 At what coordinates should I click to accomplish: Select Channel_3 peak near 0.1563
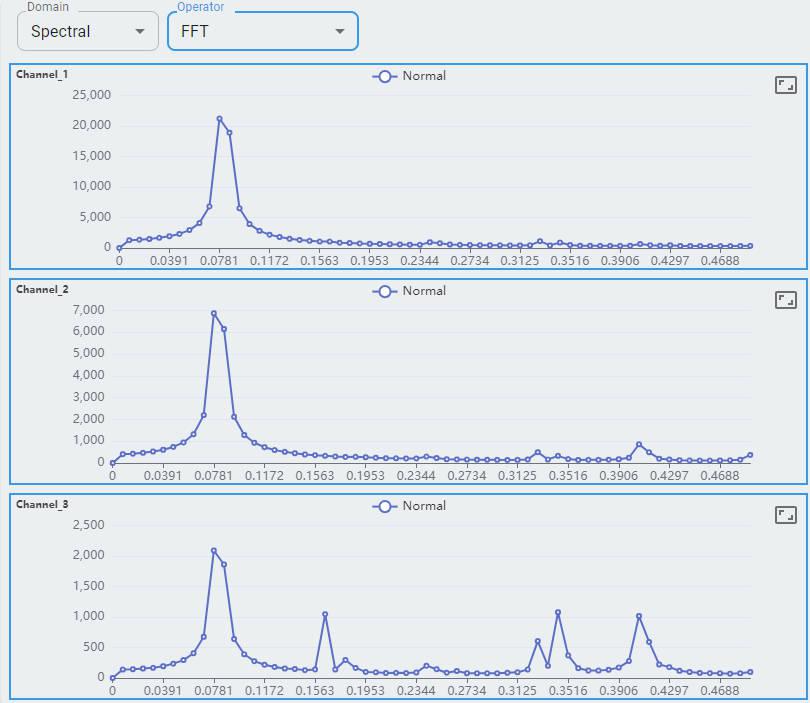[325, 614]
